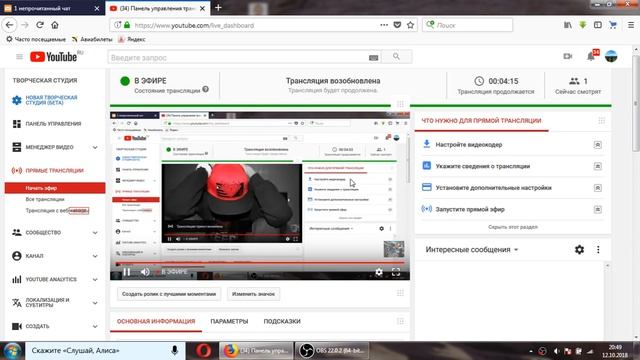Open the create video camera icon
This screenshot has width=640, height=360.
tap(568, 56)
